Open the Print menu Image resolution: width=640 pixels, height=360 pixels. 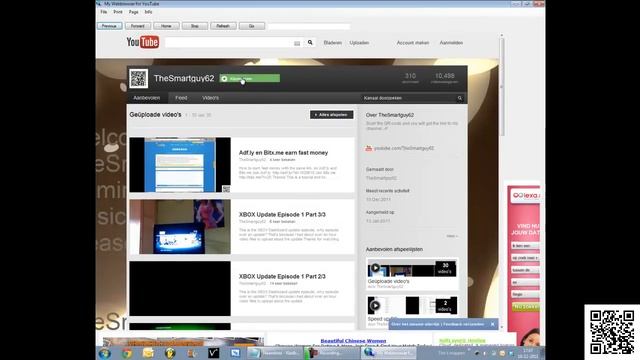(x=118, y=12)
